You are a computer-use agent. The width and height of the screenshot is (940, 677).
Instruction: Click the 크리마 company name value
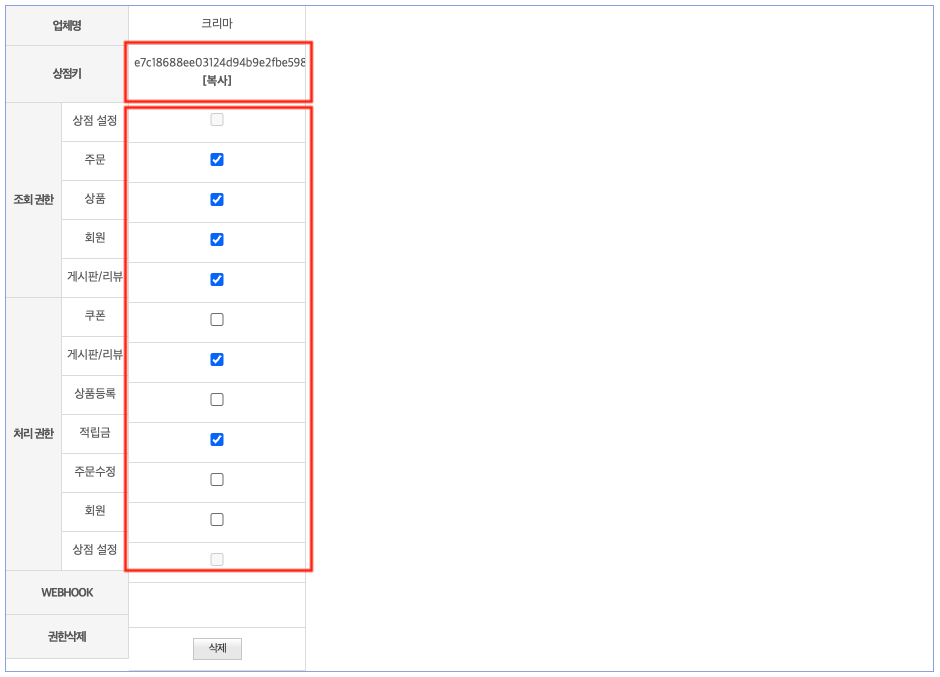click(217, 24)
